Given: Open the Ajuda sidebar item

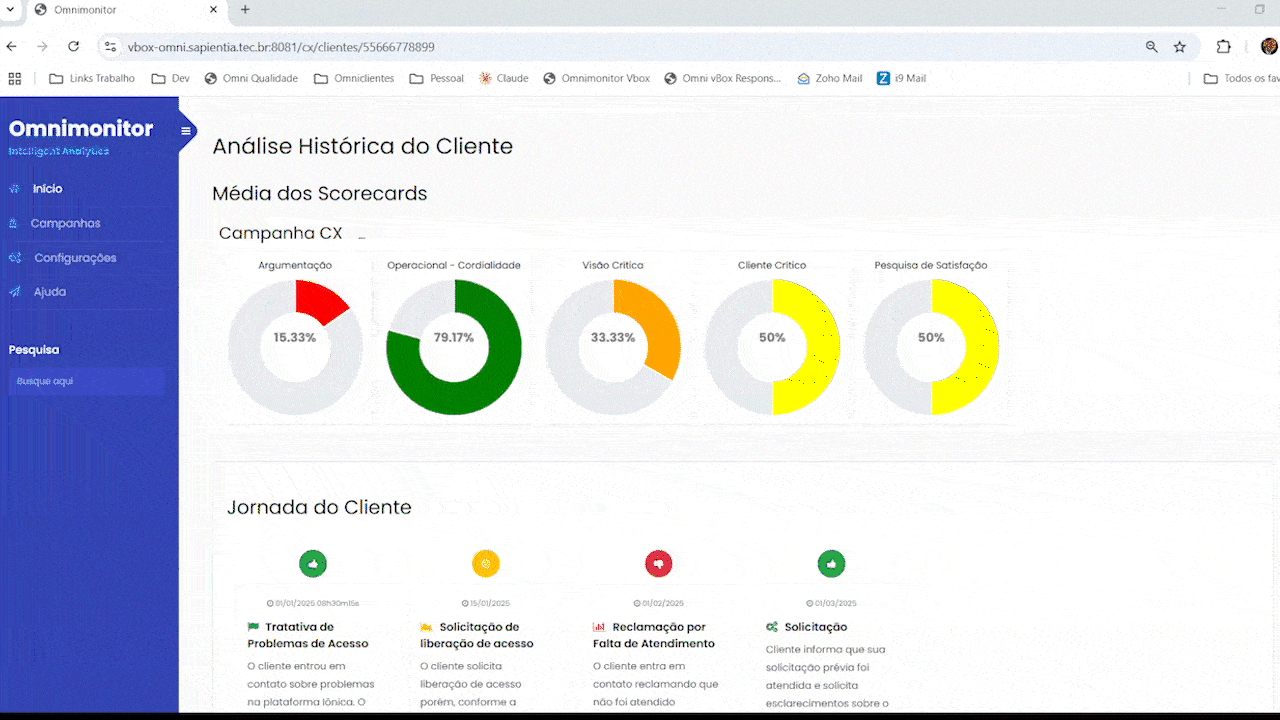Looking at the screenshot, I should (49, 292).
